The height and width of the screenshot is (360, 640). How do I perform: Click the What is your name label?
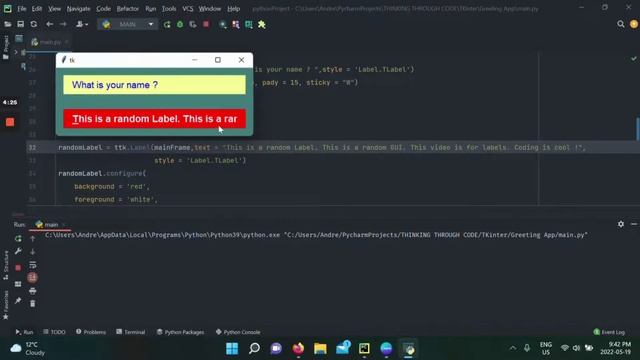[x=154, y=85]
